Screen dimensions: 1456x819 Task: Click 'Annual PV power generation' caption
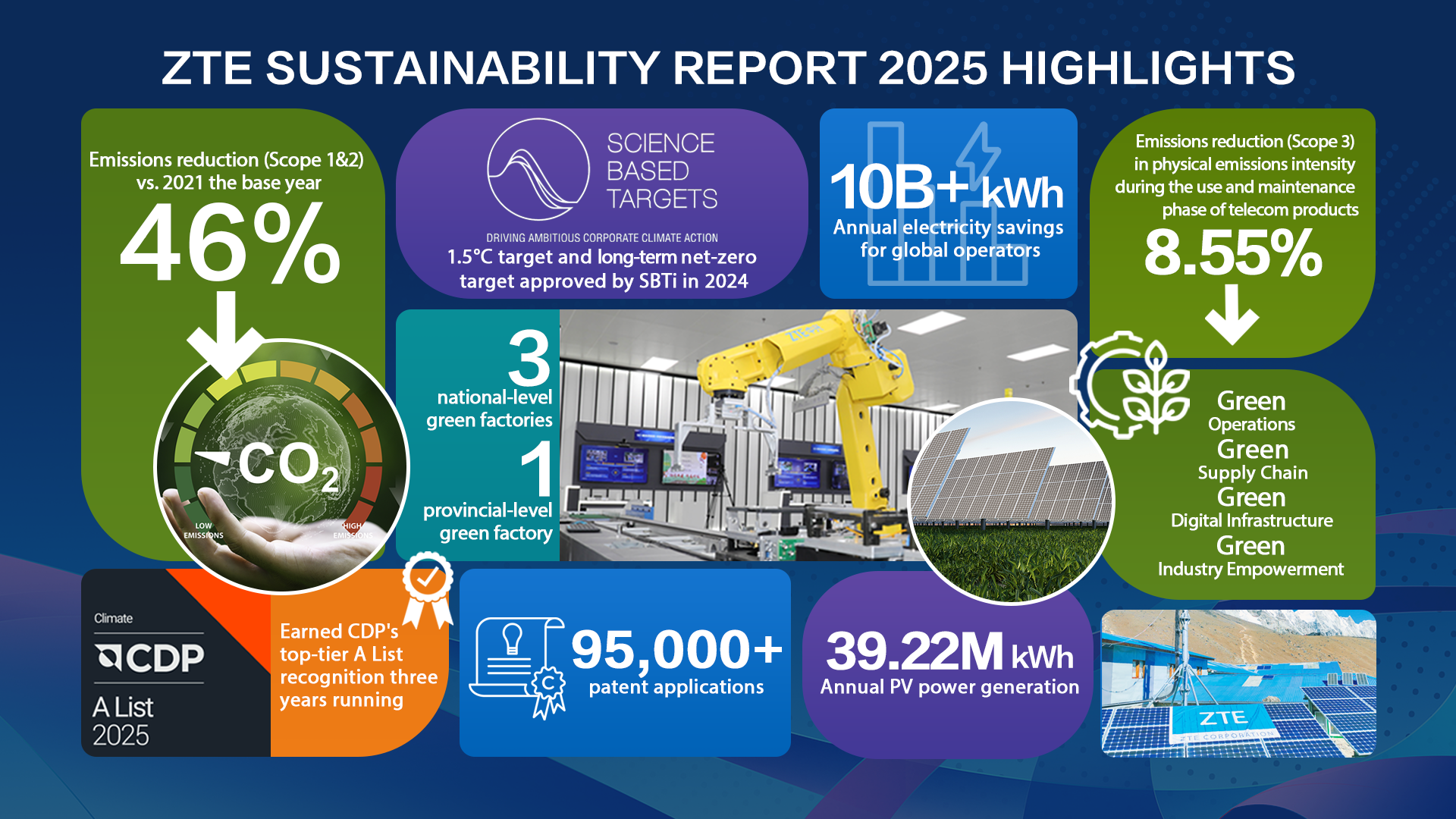949,687
